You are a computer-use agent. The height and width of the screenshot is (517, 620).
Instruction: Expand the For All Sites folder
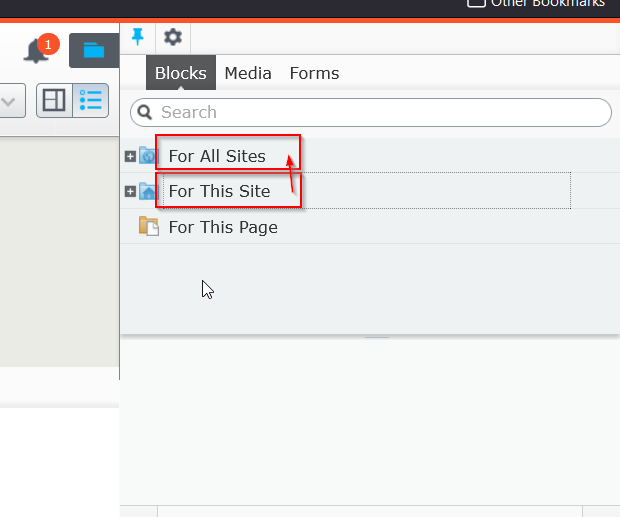click(x=130, y=156)
